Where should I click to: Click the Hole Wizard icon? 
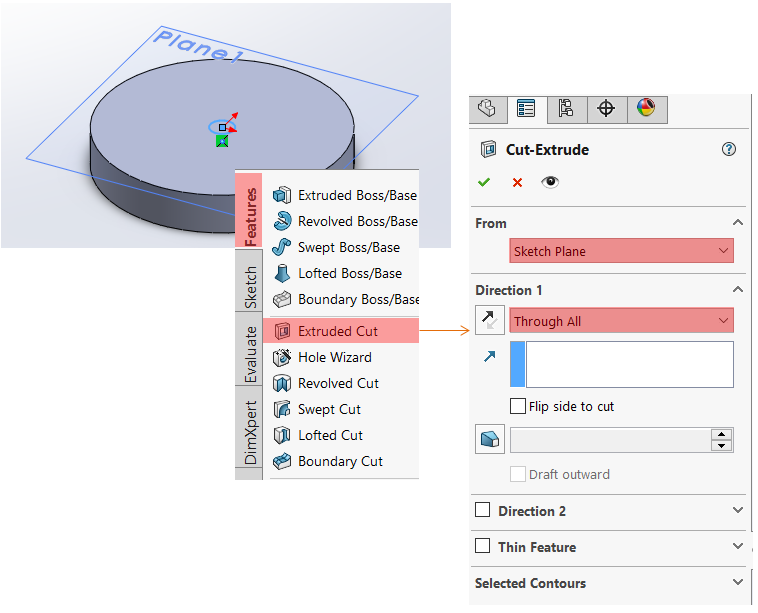[x=282, y=357]
